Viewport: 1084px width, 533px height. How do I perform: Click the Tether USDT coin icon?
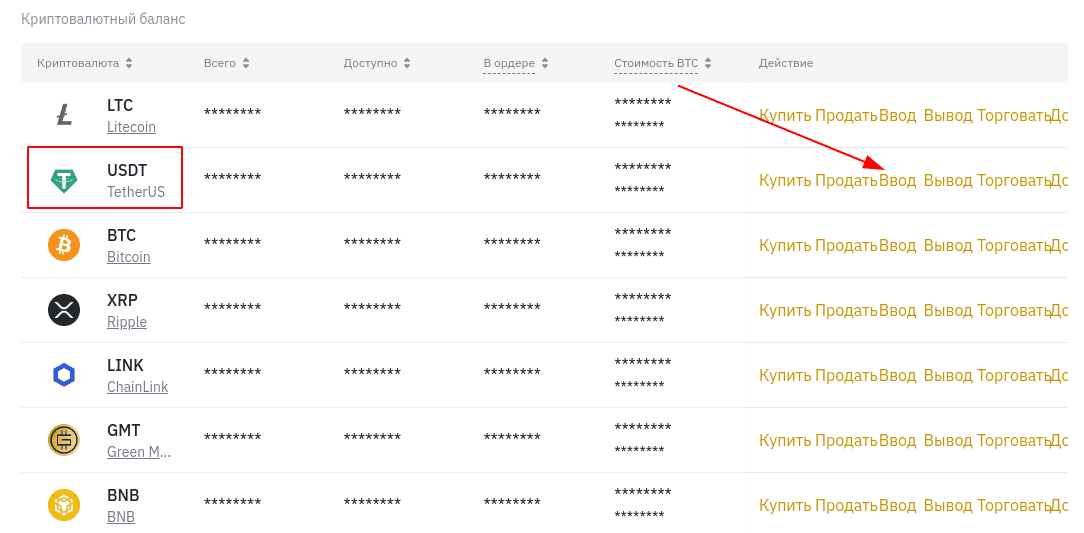[64, 180]
